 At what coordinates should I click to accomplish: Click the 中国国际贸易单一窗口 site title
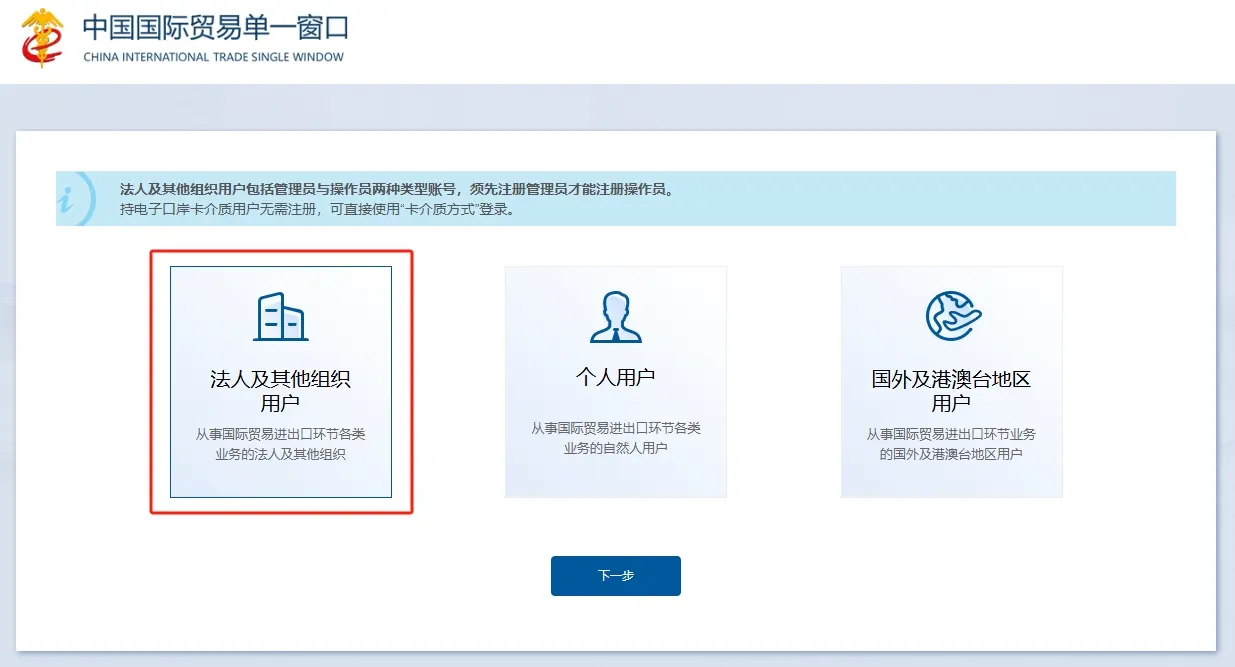click(215, 27)
